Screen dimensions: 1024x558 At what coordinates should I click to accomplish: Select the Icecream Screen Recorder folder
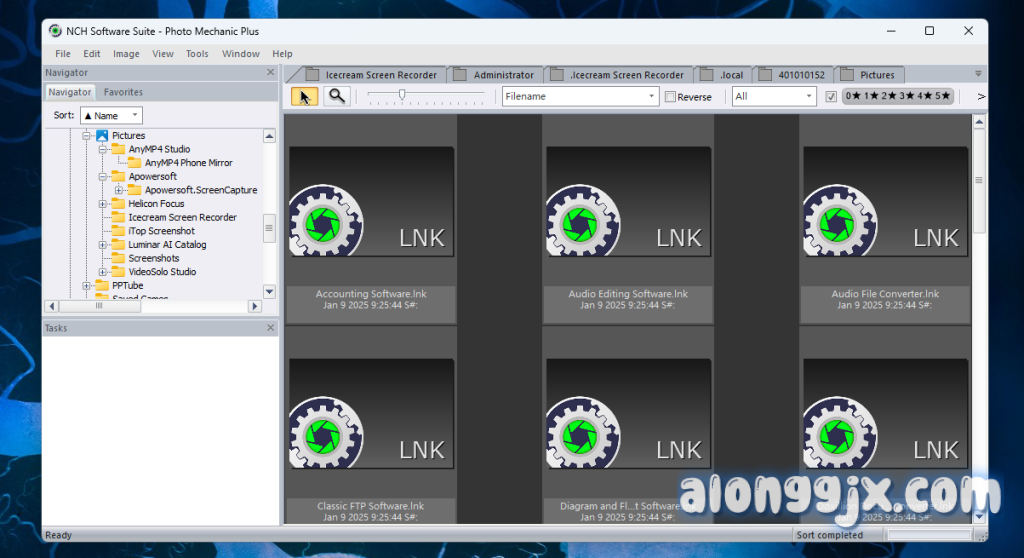tap(182, 217)
